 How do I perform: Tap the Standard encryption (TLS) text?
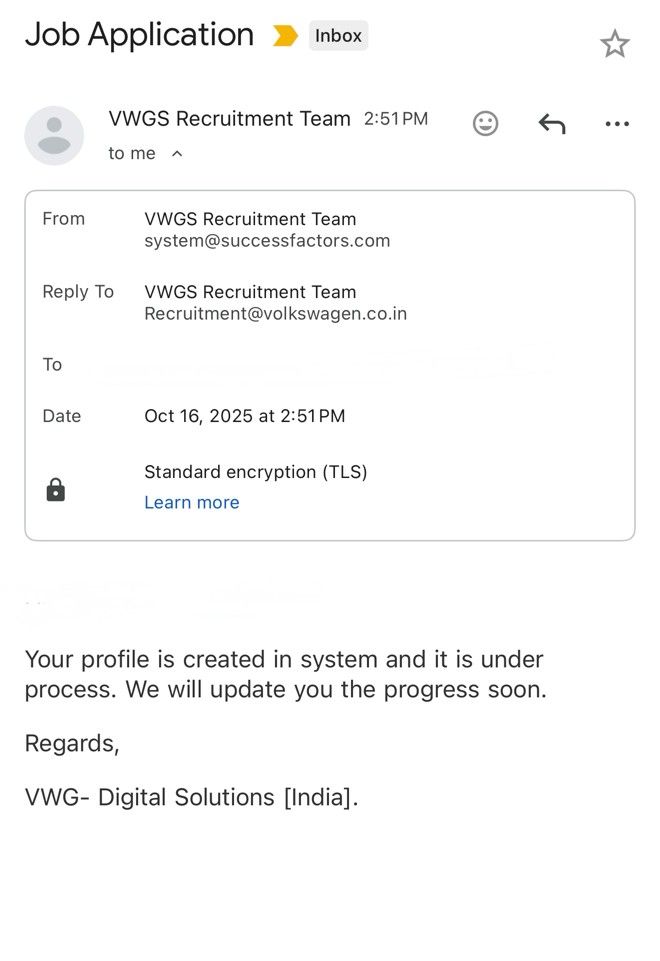tap(256, 472)
